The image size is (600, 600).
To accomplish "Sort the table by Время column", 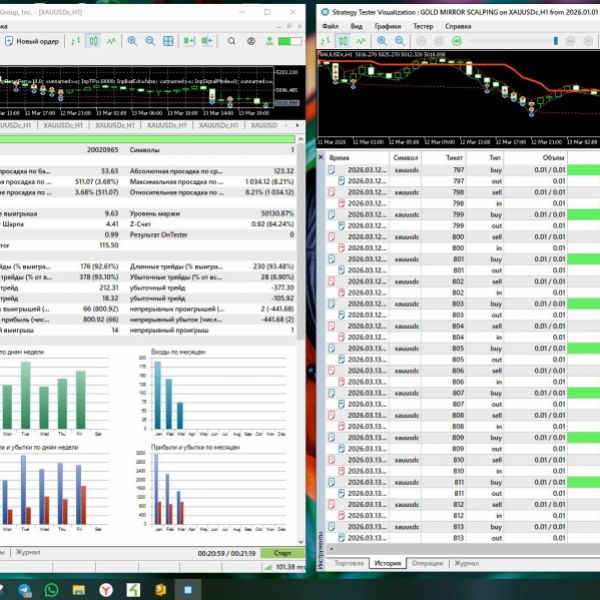I will click(x=341, y=158).
